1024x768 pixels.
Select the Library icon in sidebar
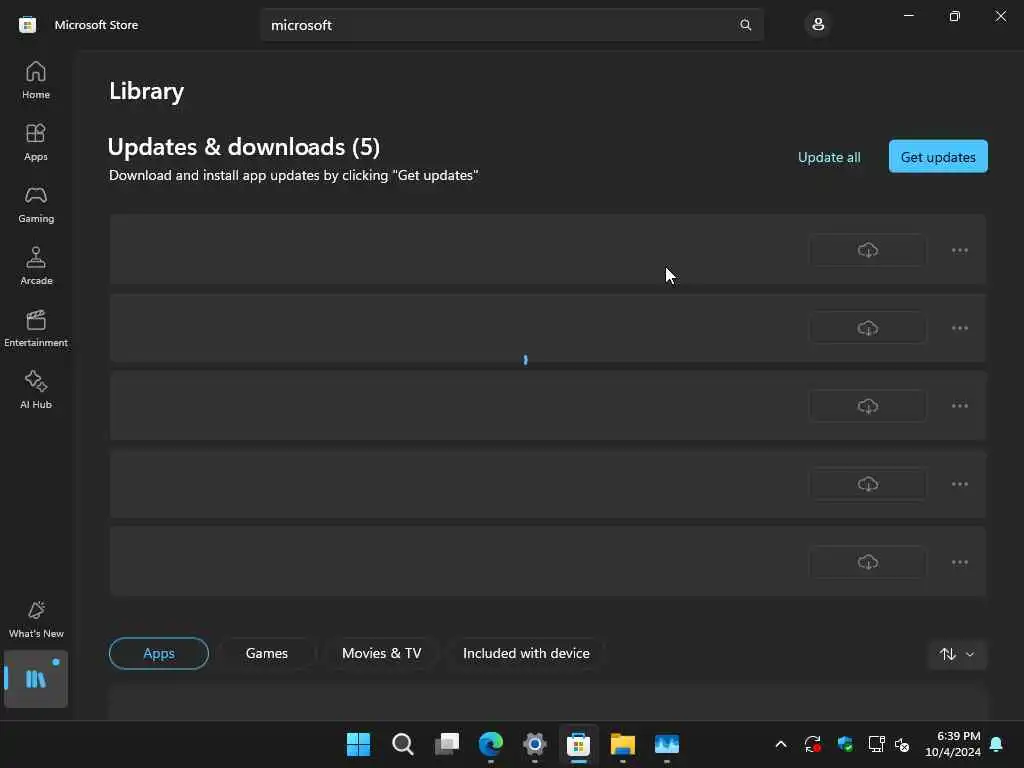coord(36,679)
